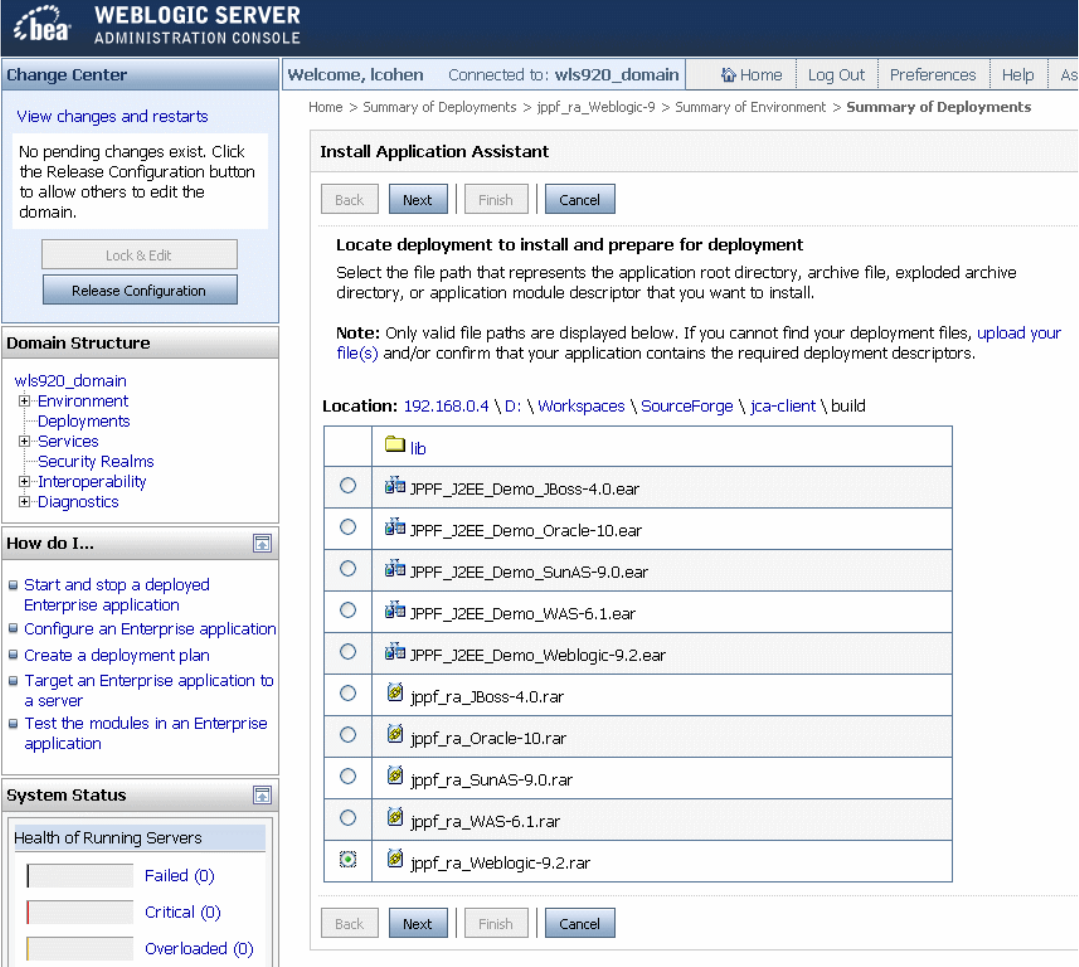Open Failed (0) status link

pos(180,875)
